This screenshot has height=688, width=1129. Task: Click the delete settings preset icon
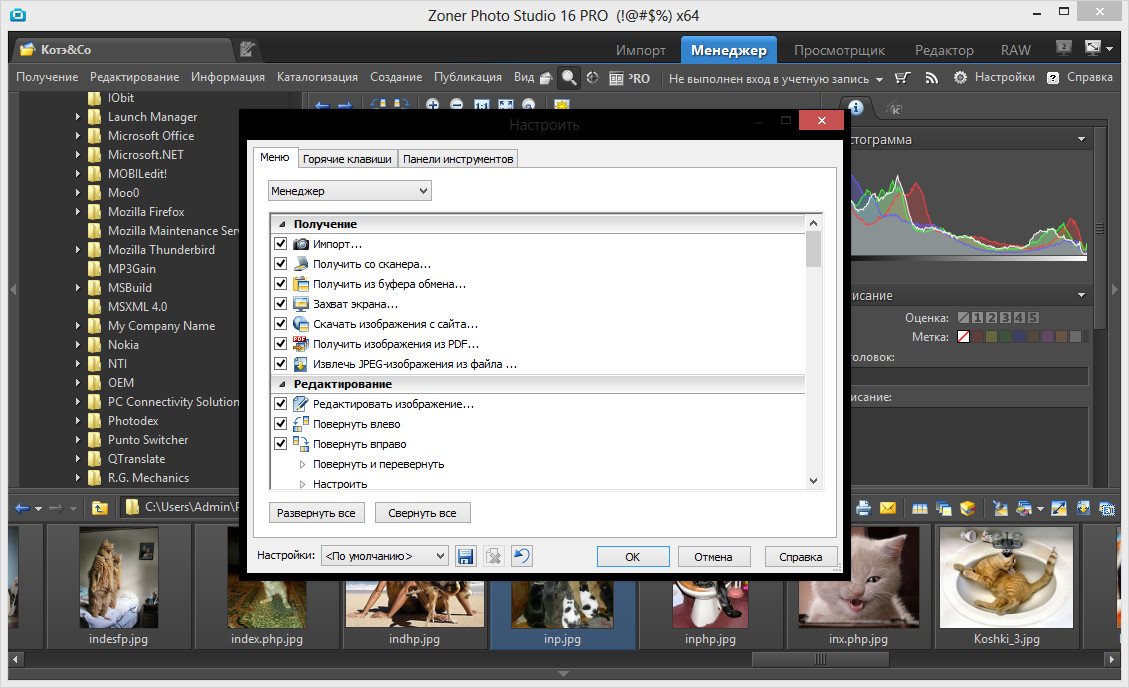(493, 556)
